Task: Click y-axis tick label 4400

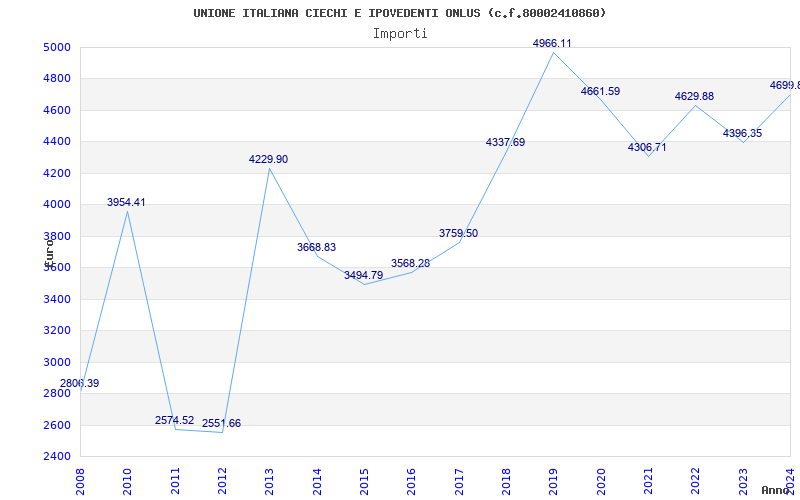Action: 57,141
